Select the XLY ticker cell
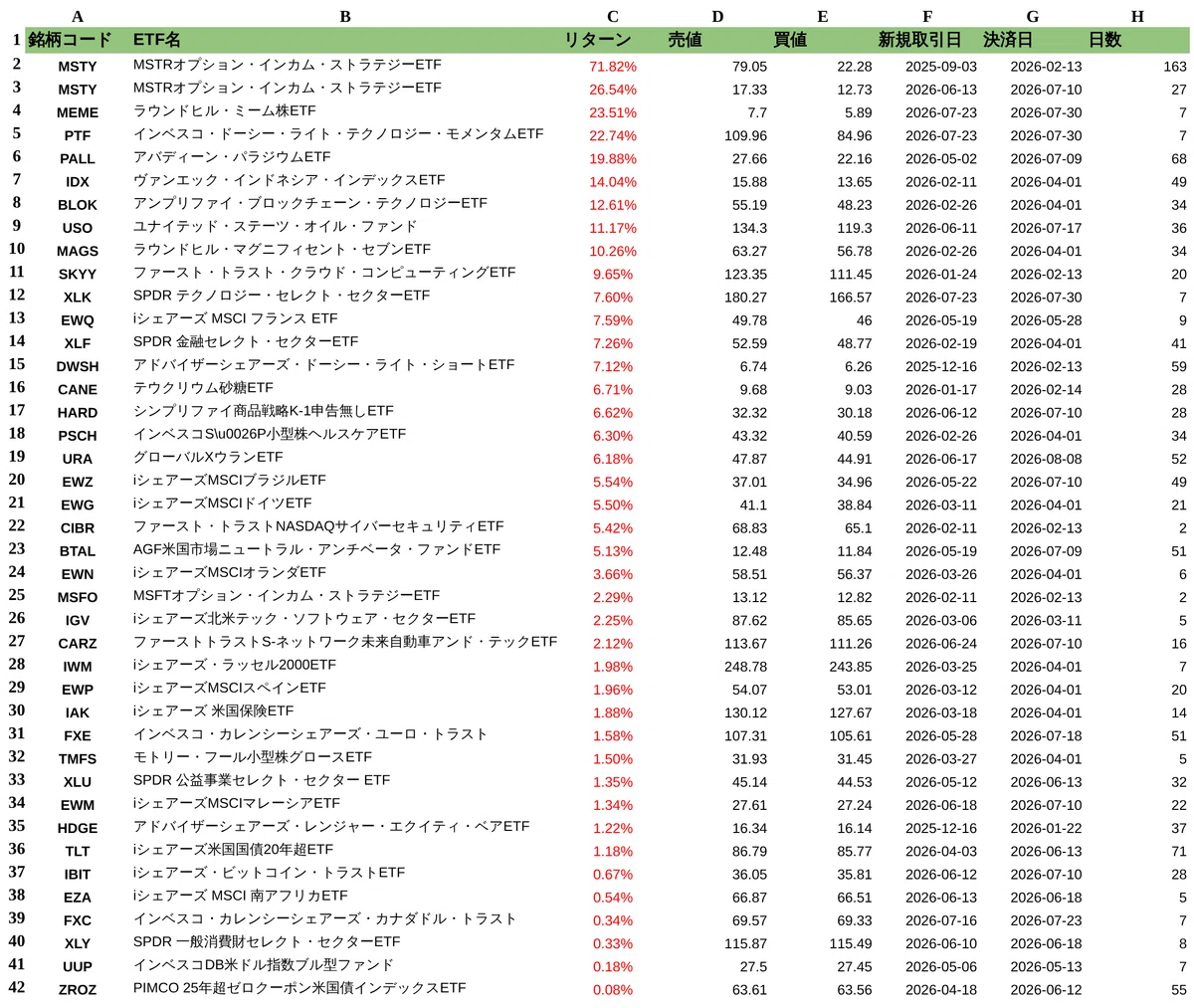This screenshot has width=1194, height=1008. pyautogui.click(x=78, y=942)
